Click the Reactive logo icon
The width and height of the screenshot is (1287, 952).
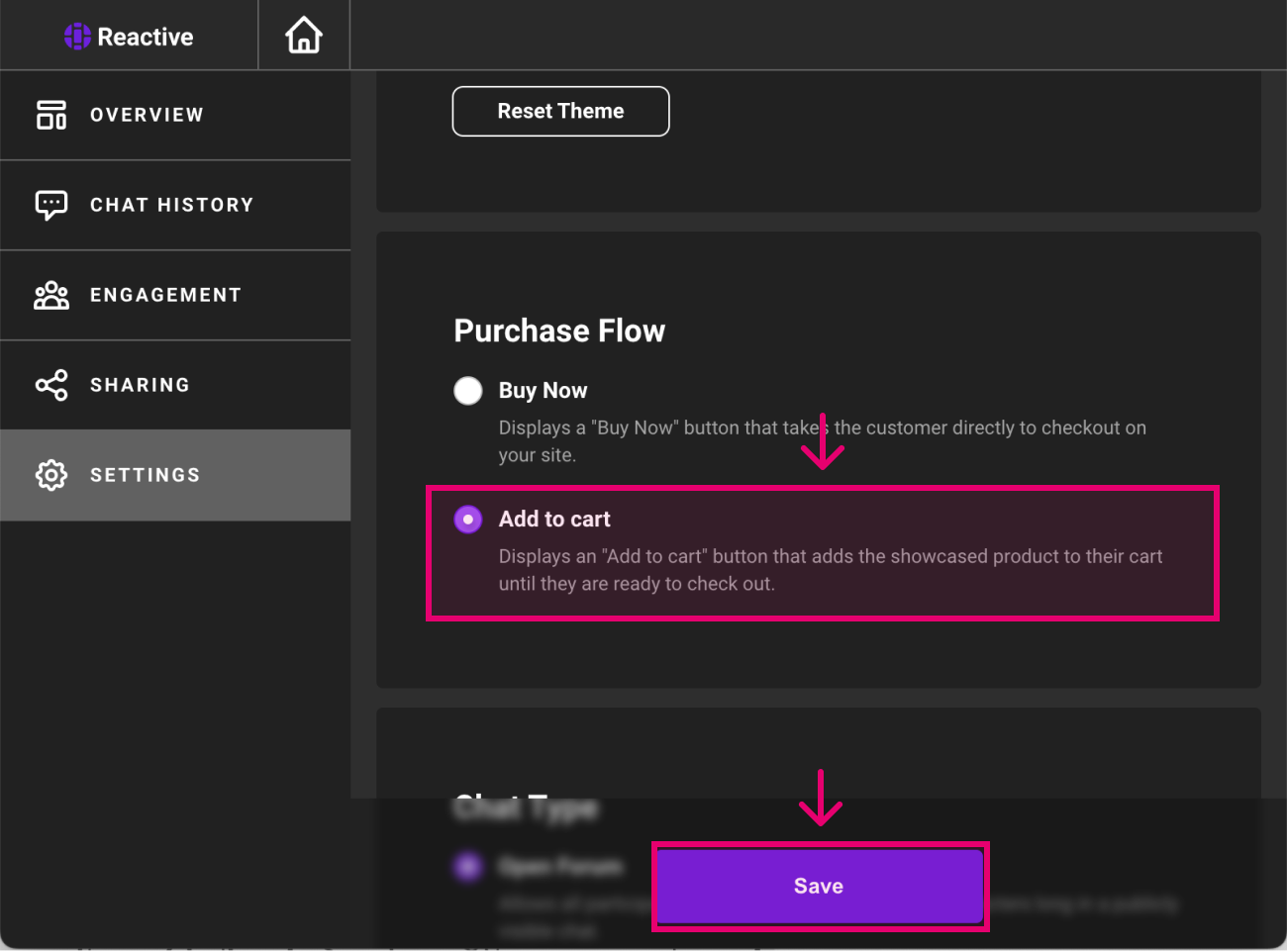tap(77, 37)
